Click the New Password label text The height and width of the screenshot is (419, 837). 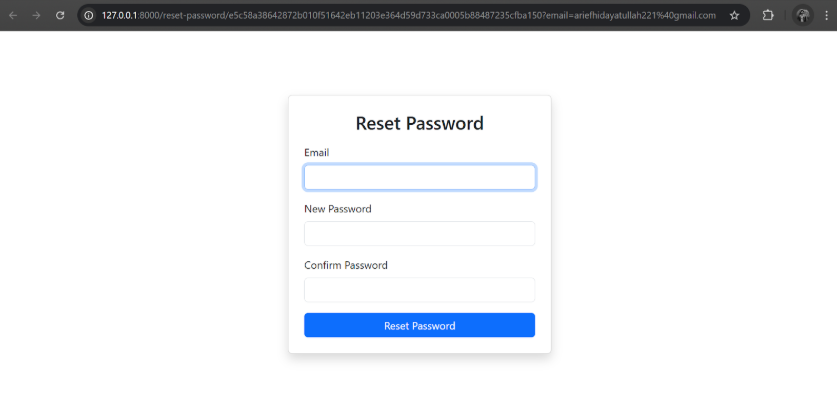[x=338, y=209]
